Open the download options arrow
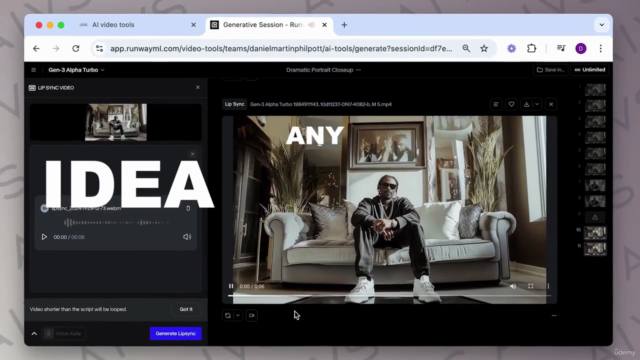Image resolution: width=640 pixels, height=360 pixels. (x=537, y=104)
